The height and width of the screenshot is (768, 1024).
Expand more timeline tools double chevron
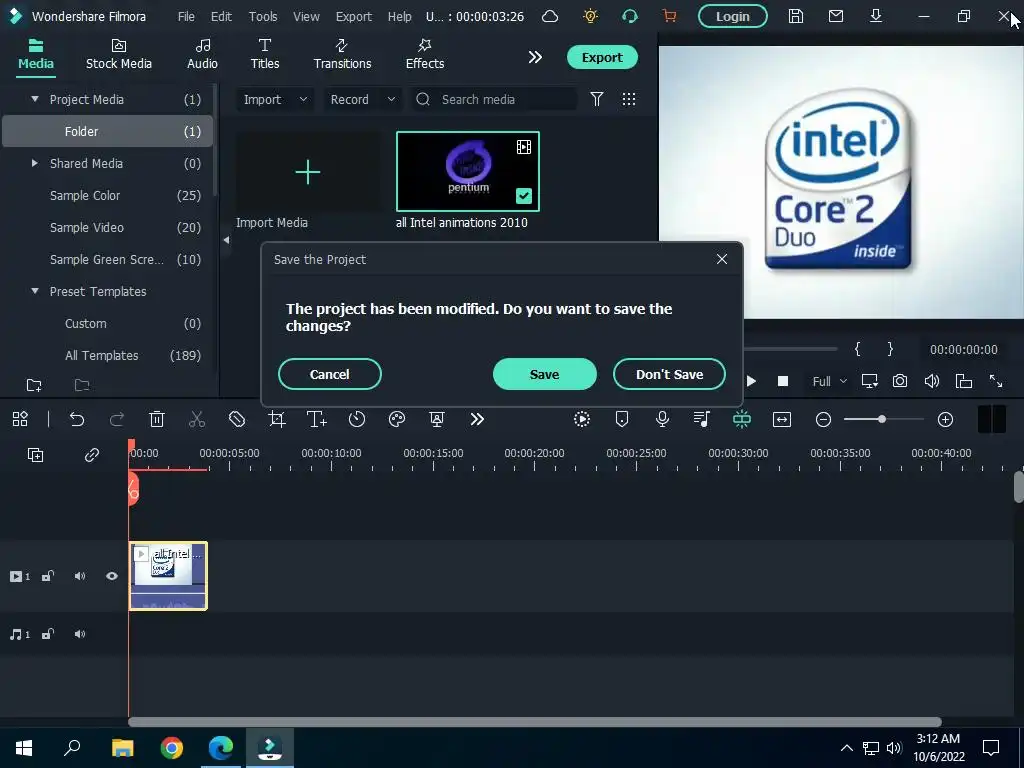click(477, 419)
